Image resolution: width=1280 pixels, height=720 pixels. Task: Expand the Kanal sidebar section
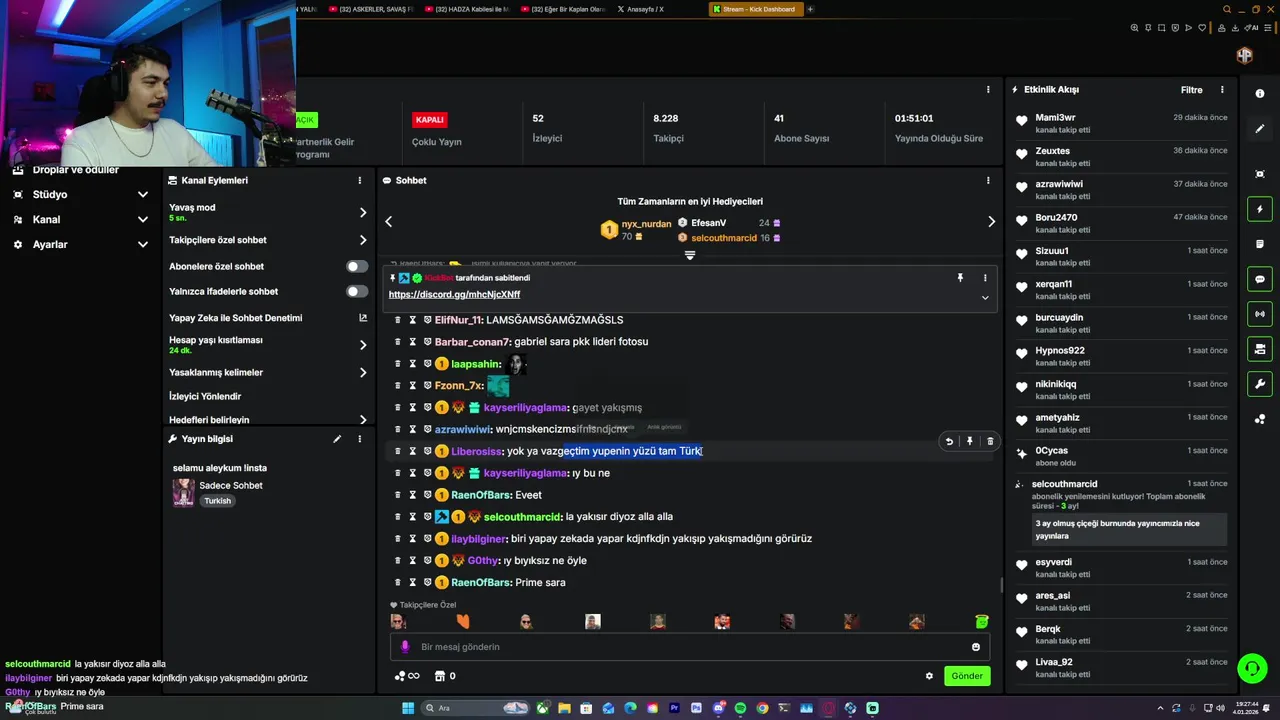(x=142, y=220)
